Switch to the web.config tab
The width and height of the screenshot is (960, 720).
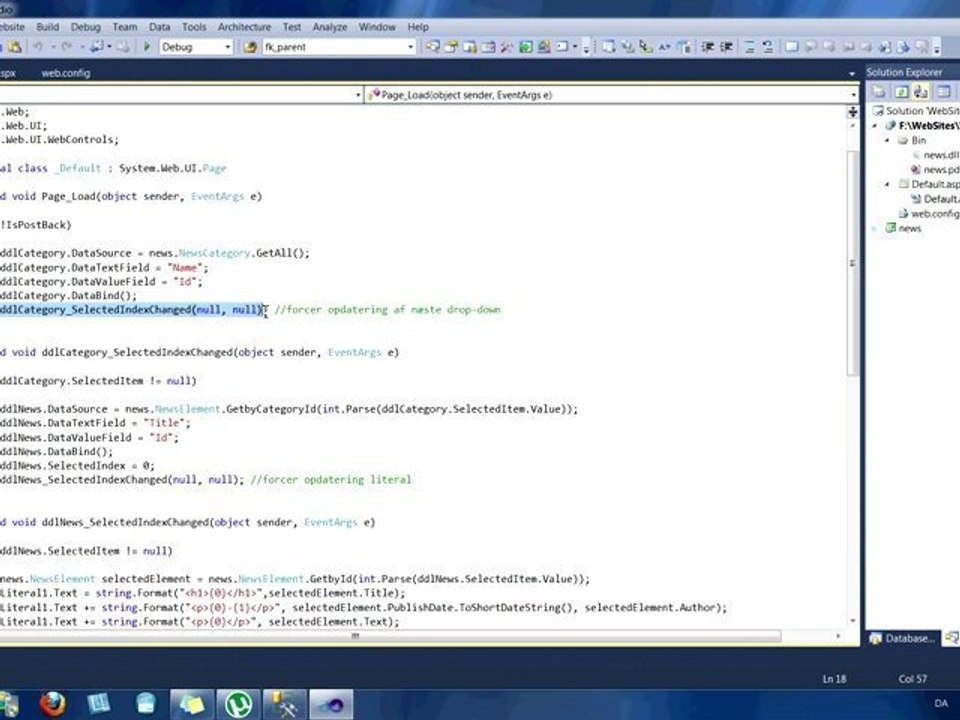(x=66, y=73)
